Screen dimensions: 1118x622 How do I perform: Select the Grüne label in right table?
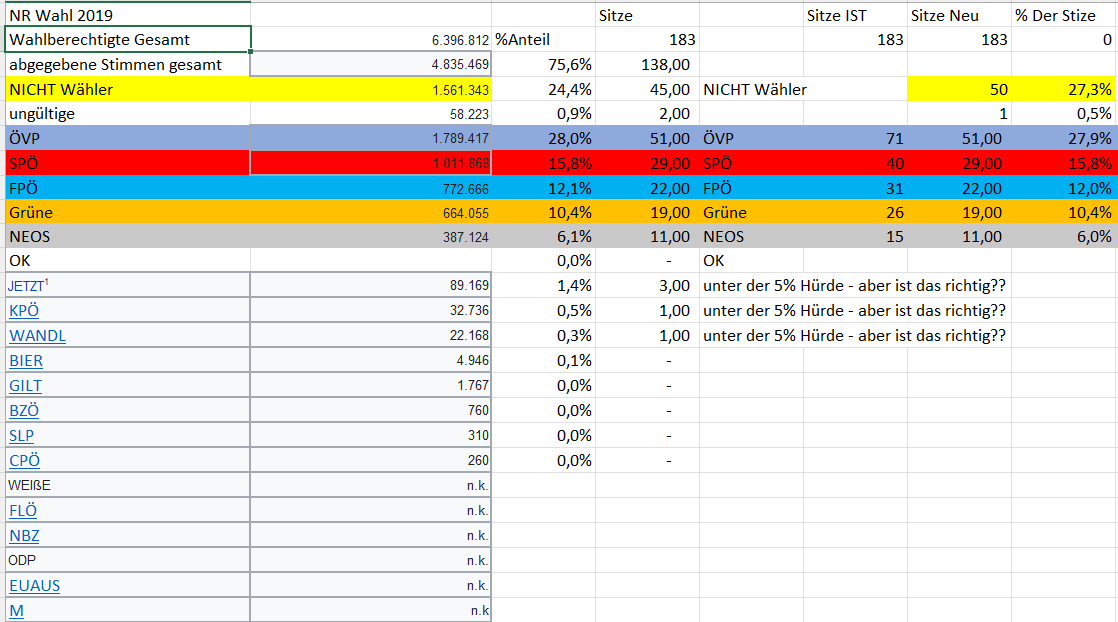tap(751, 213)
